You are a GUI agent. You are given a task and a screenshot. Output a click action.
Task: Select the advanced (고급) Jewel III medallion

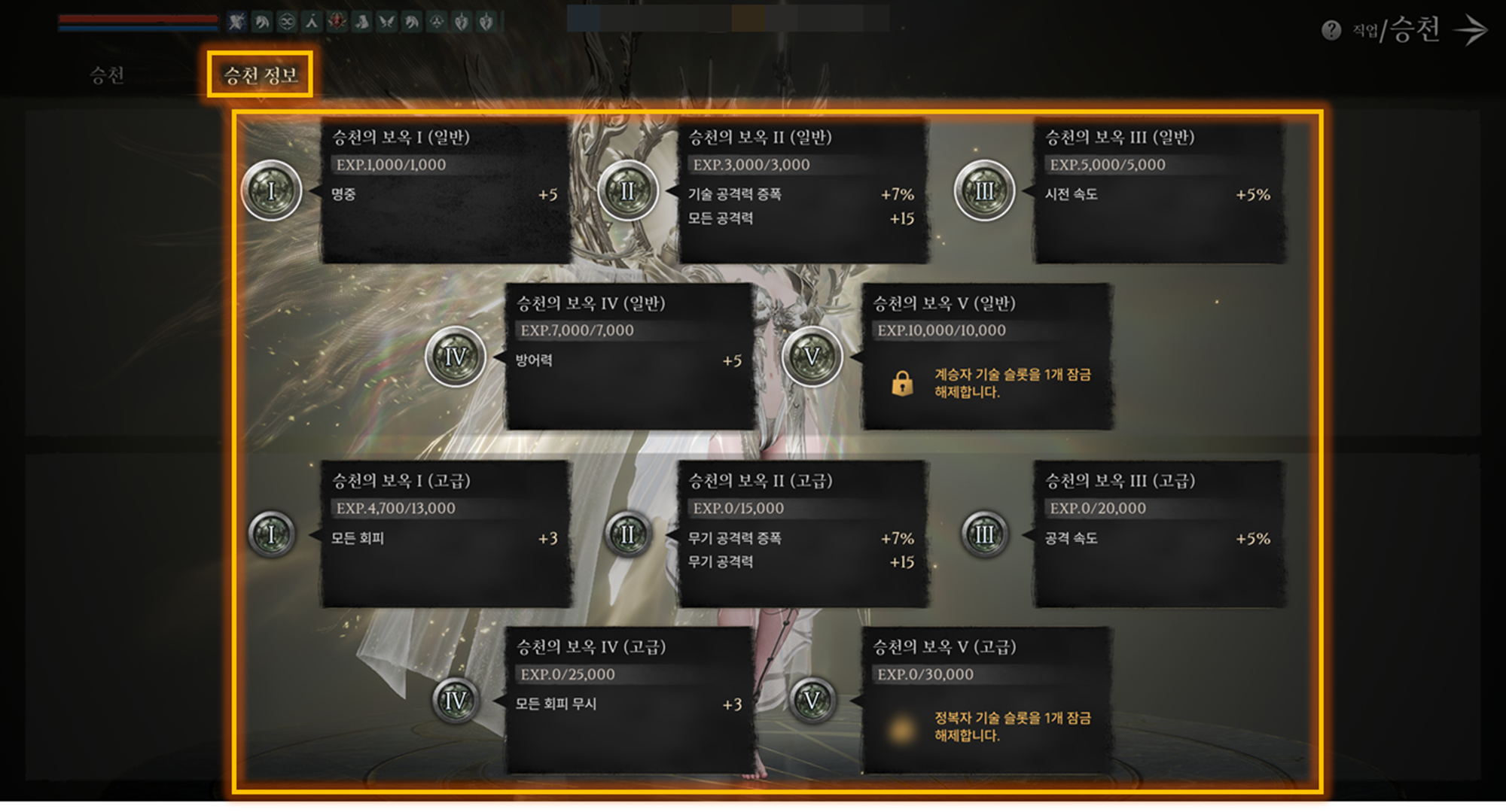coord(984,534)
